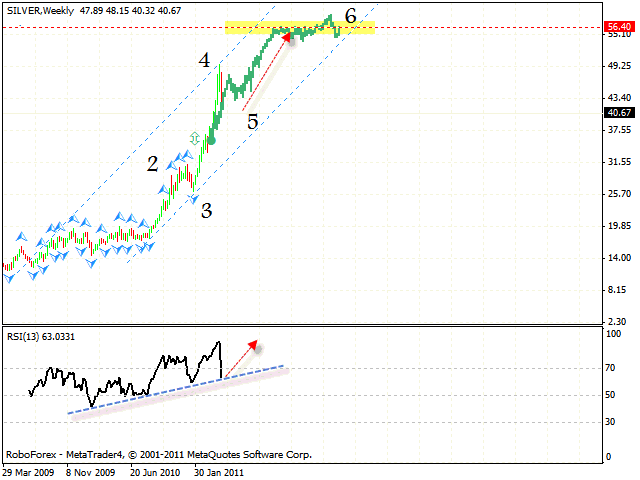Click the RoboForex MetaTrader4 copyright text

click(158, 454)
